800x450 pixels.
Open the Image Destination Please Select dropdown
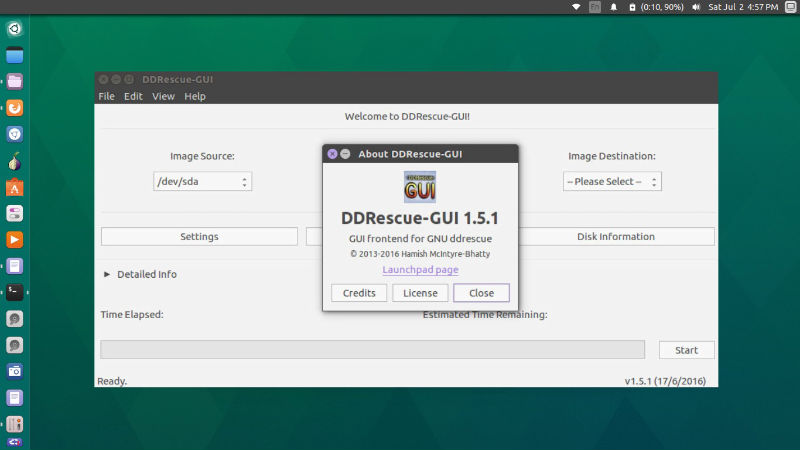612,182
